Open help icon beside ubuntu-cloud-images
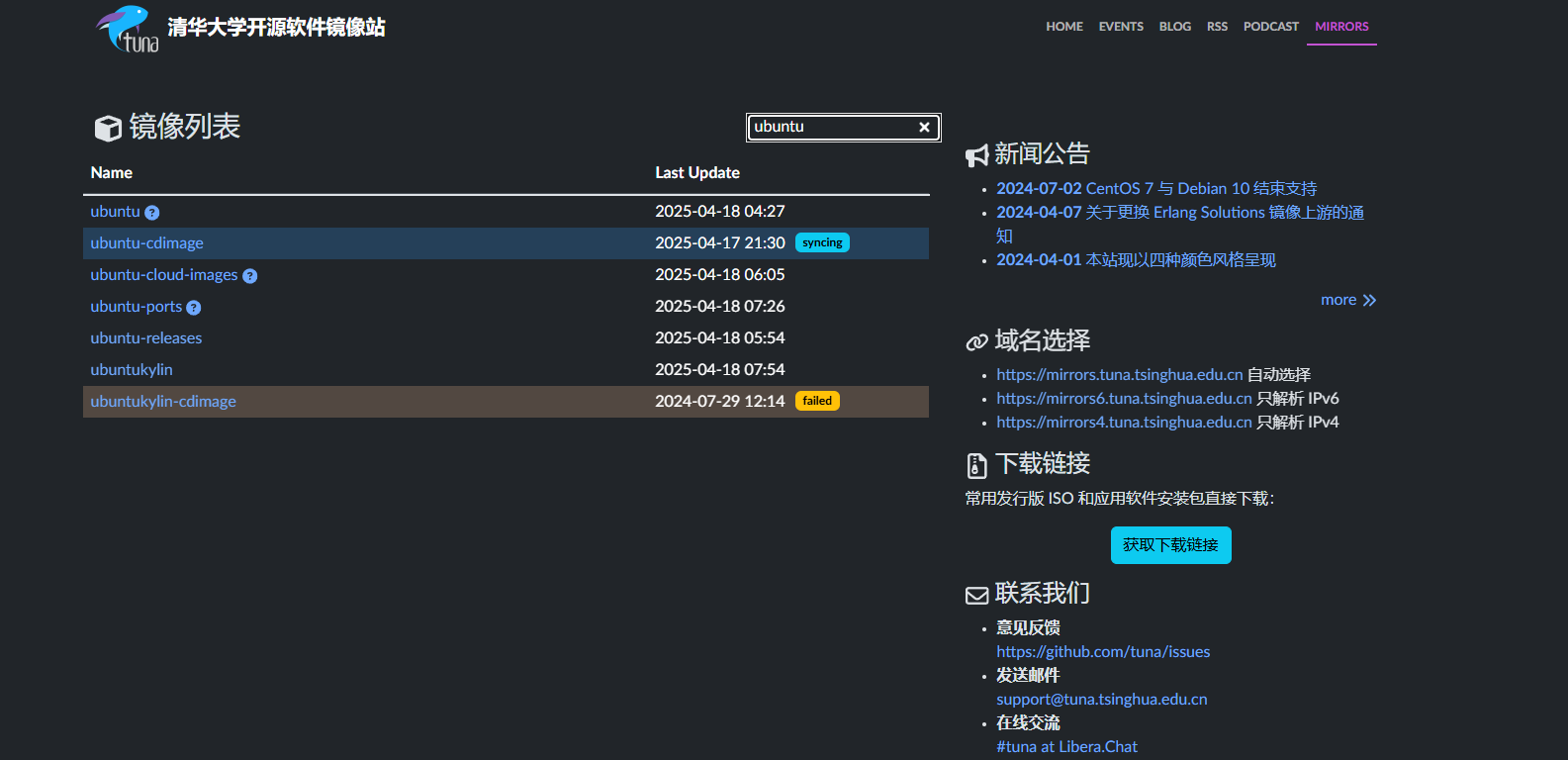Image resolution: width=1568 pixels, height=760 pixels. click(x=250, y=276)
